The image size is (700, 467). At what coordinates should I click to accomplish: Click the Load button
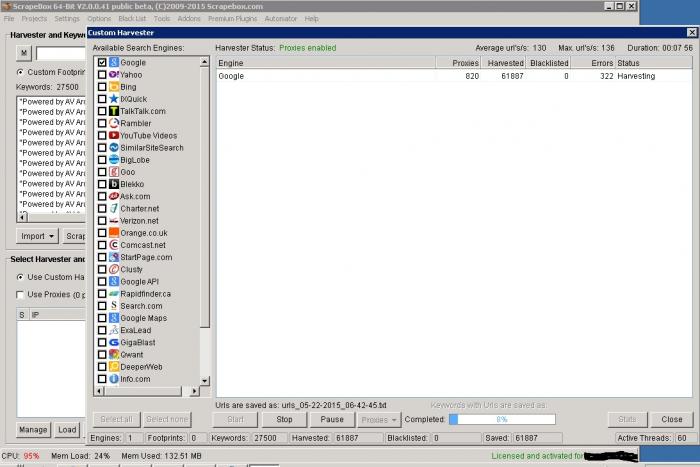(x=67, y=429)
